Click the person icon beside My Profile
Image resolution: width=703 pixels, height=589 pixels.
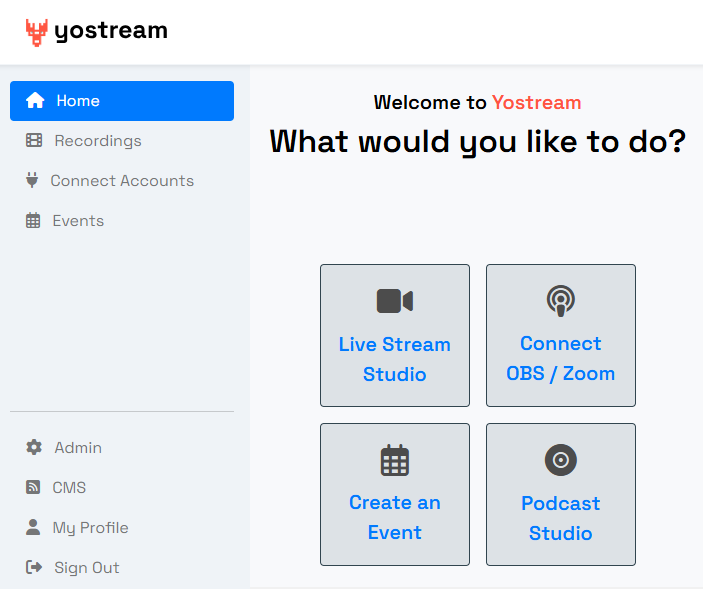tap(33, 528)
